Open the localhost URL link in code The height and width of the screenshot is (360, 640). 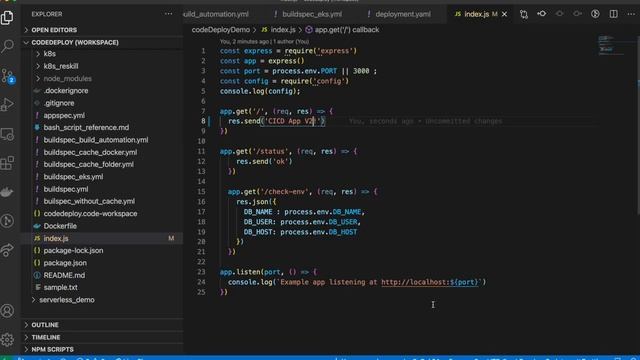(429, 282)
